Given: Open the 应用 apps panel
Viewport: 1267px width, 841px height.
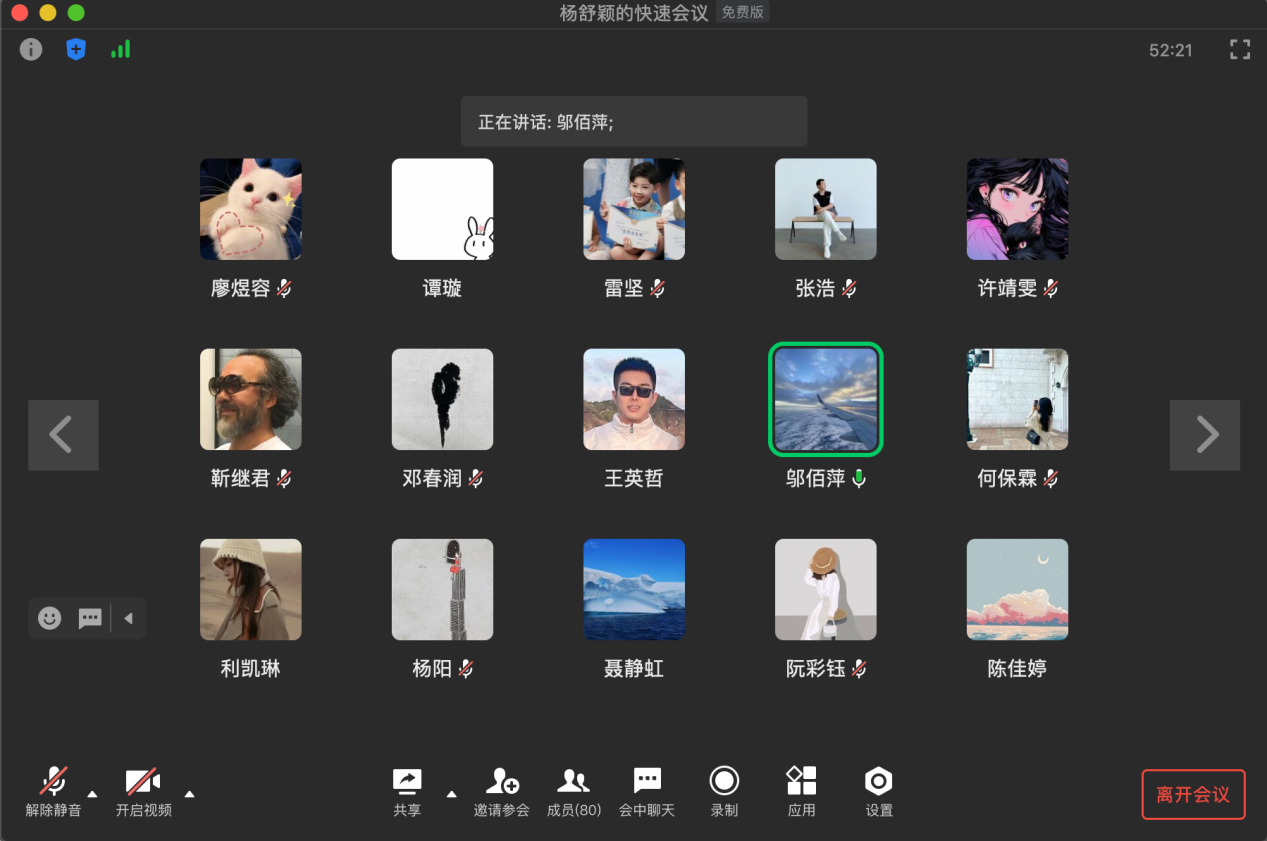Looking at the screenshot, I should [x=801, y=792].
